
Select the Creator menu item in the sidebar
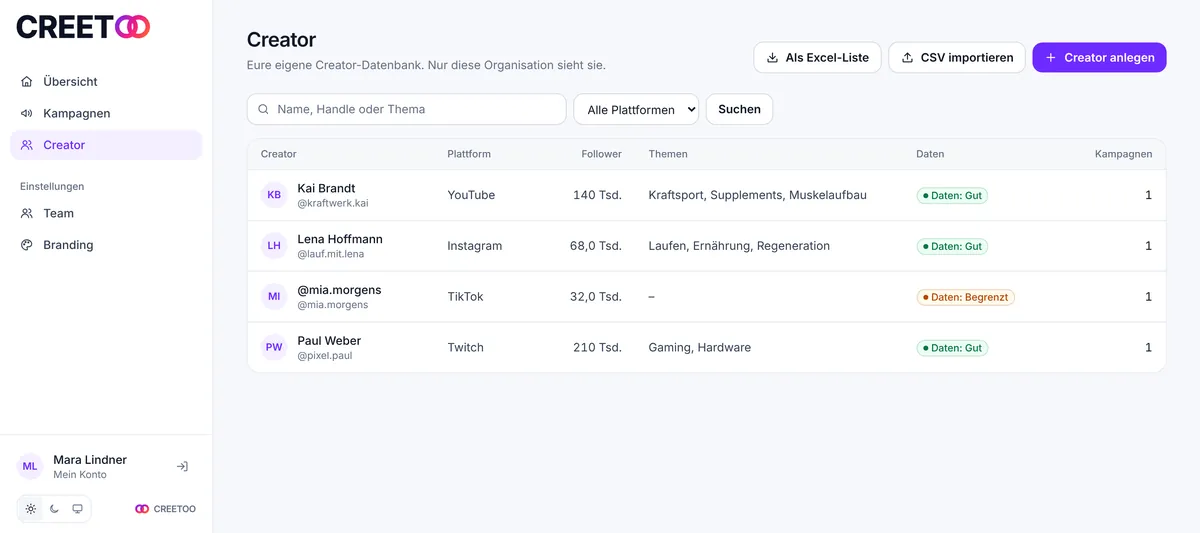pyautogui.click(x=106, y=145)
